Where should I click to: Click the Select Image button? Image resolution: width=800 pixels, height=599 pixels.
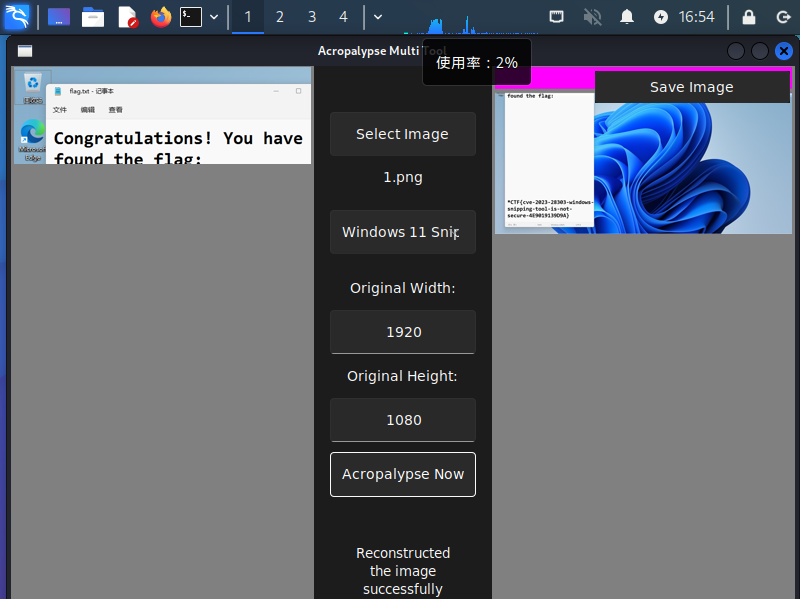pyautogui.click(x=402, y=134)
